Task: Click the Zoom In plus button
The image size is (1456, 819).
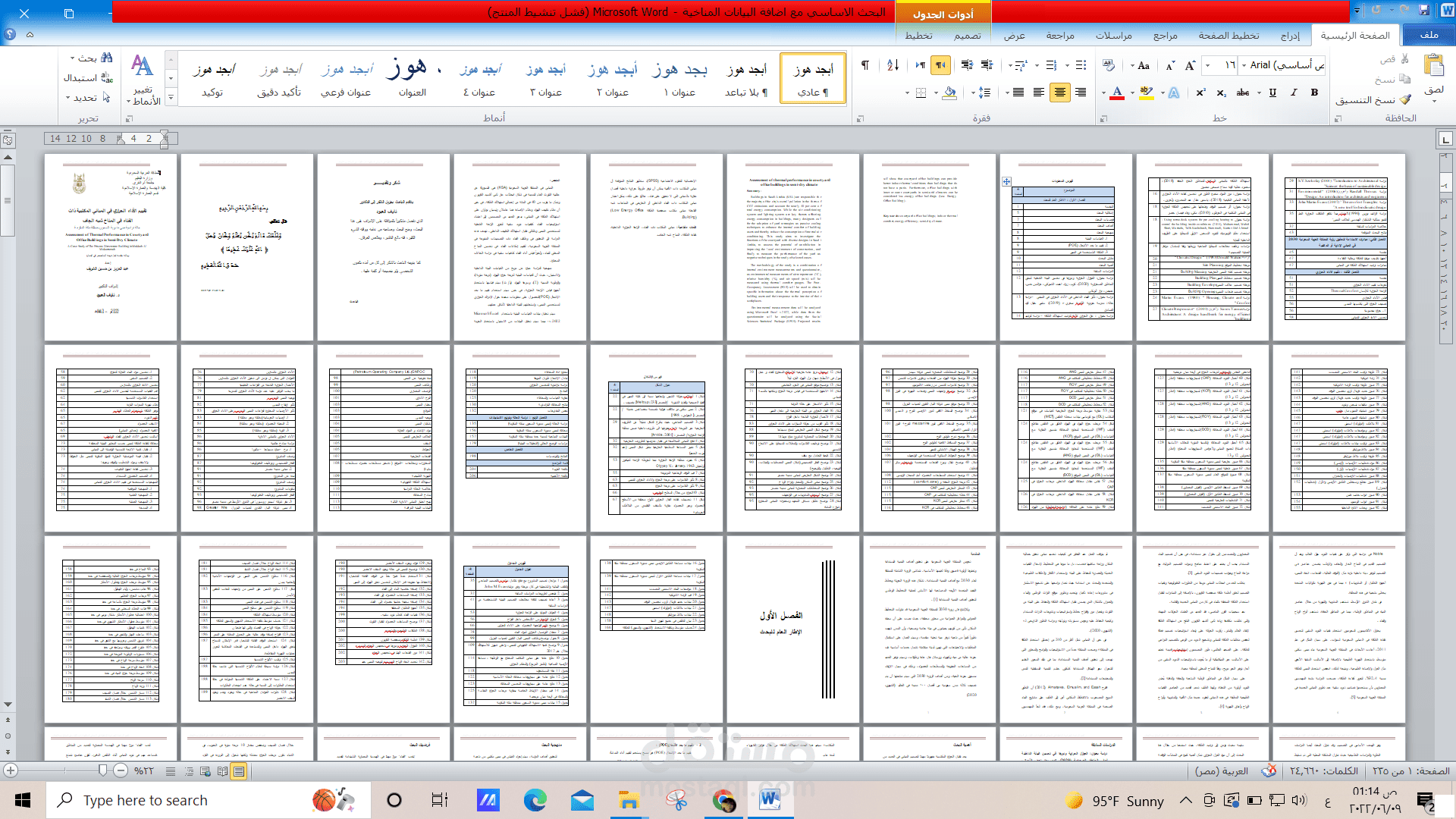Action: coord(11,770)
